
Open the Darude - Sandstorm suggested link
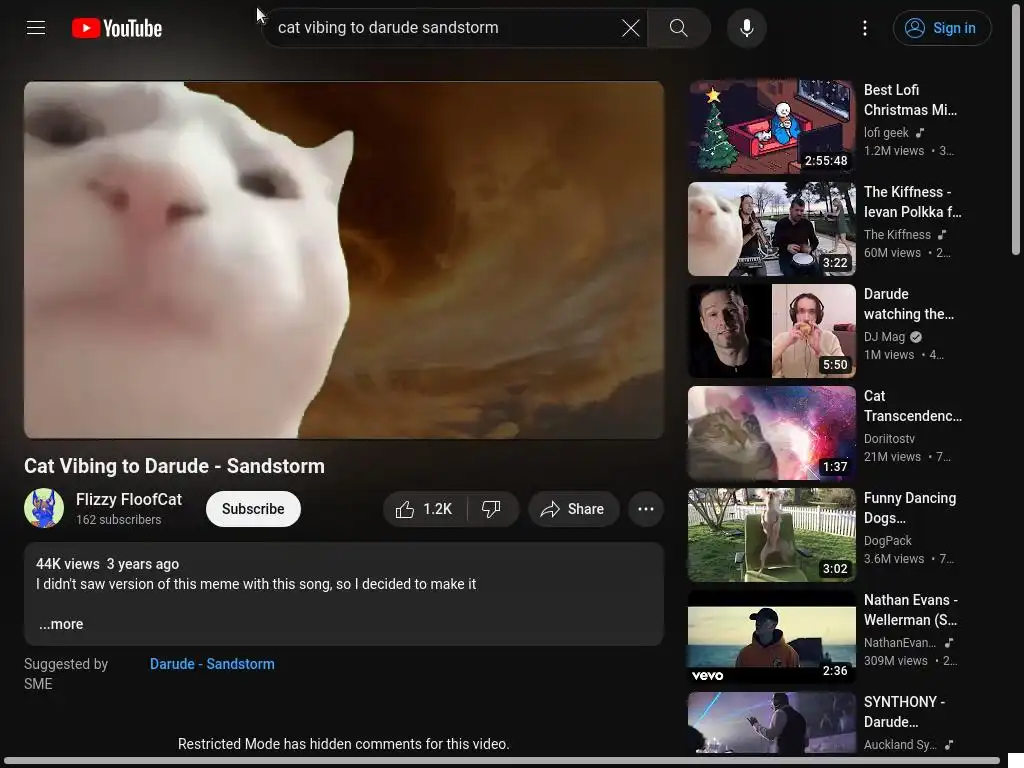212,664
